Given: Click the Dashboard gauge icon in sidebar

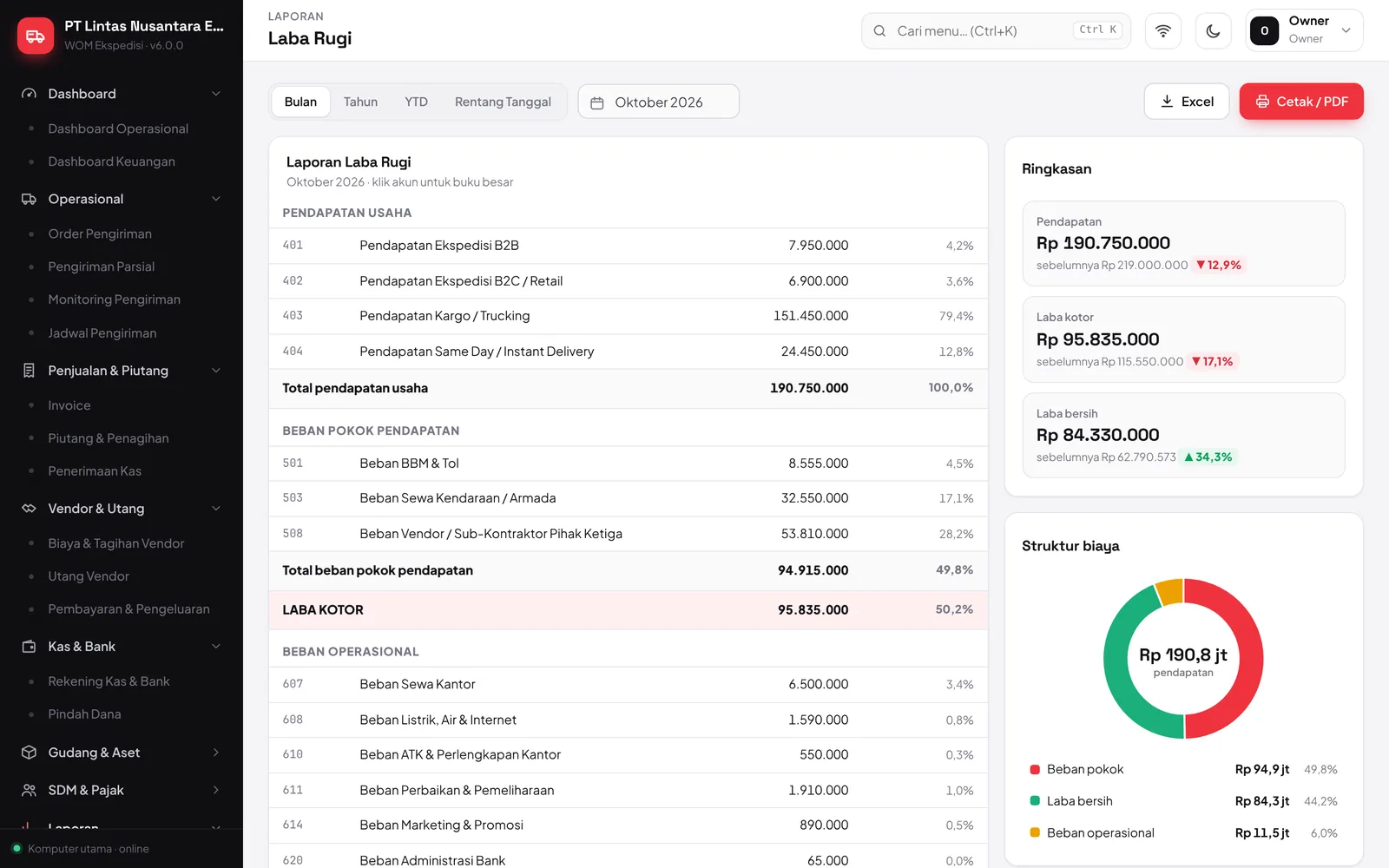Looking at the screenshot, I should 29,94.
